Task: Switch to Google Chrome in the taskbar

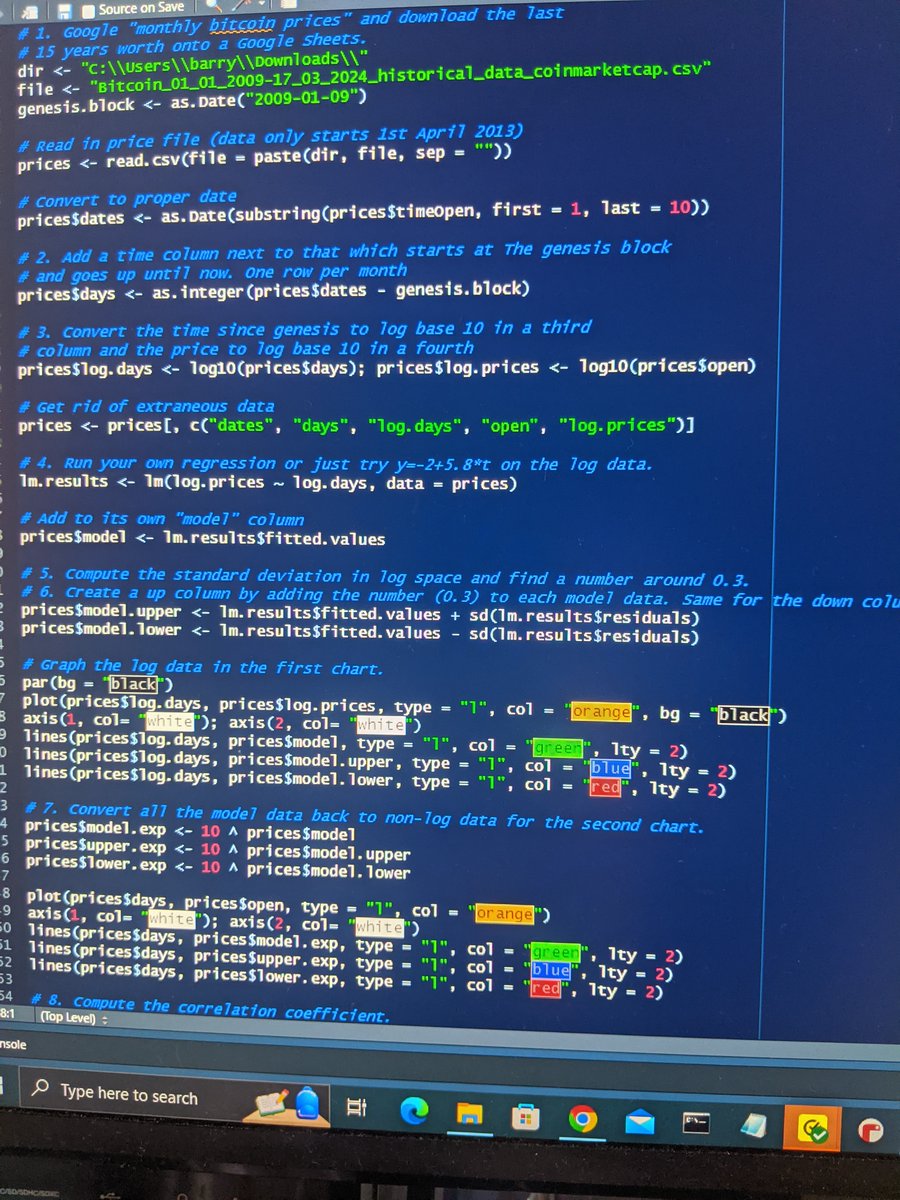Action: click(x=583, y=1118)
